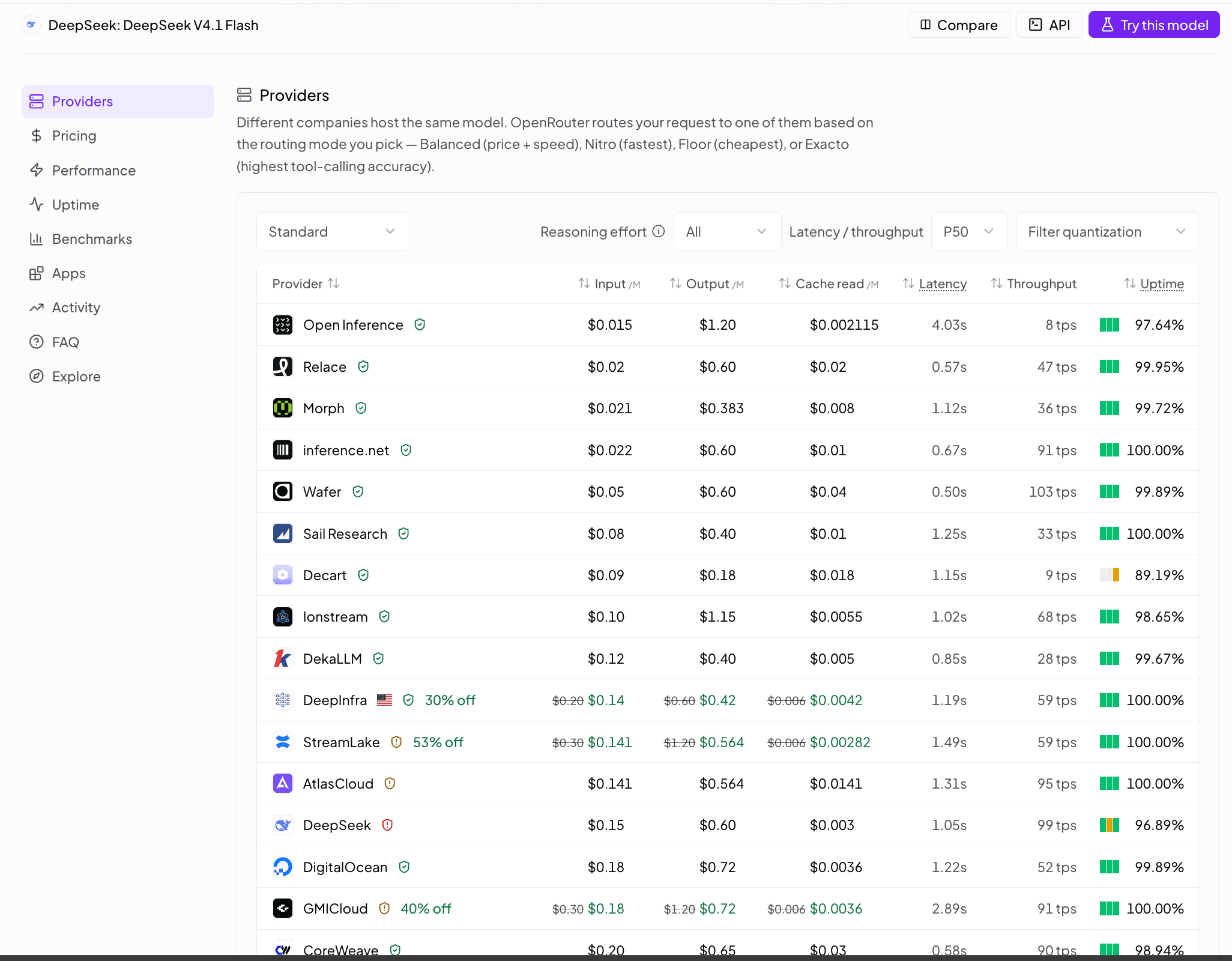
Task: Click the Wafer provider logo
Action: tap(283, 491)
